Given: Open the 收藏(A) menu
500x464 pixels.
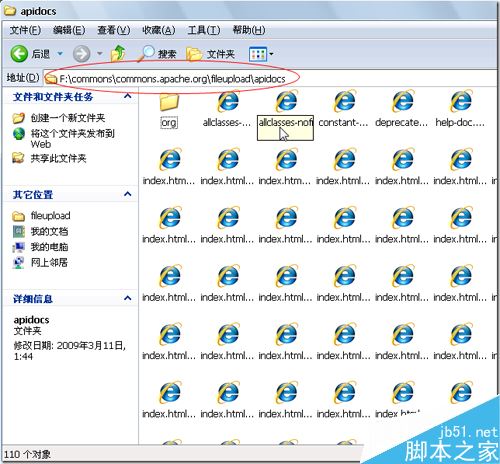Looking at the screenshot, I should click(x=159, y=30).
